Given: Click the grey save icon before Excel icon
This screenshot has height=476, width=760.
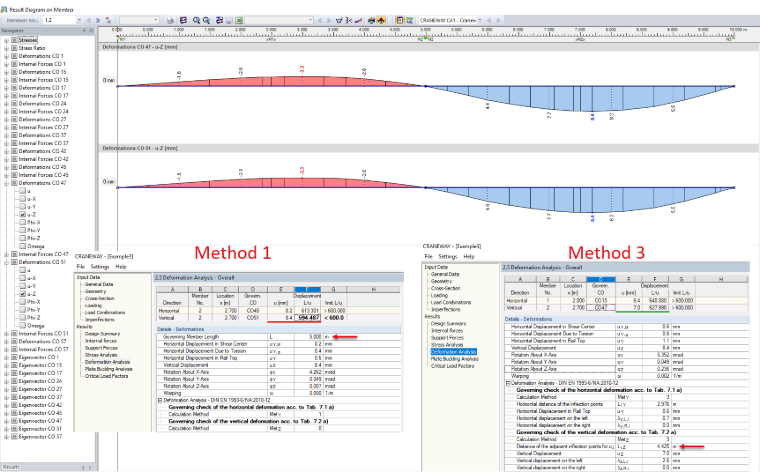Looking at the screenshot, I should click(229, 20).
